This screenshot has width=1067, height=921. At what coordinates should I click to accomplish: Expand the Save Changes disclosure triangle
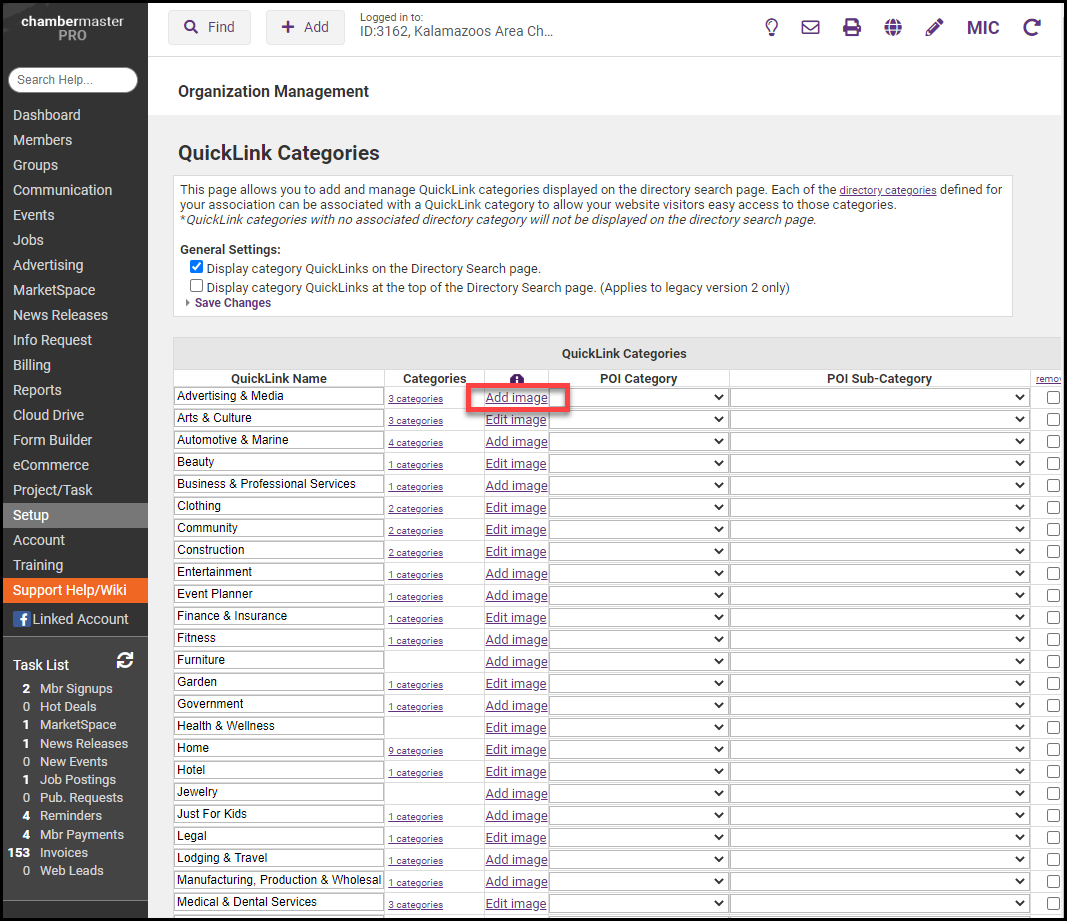tap(188, 303)
